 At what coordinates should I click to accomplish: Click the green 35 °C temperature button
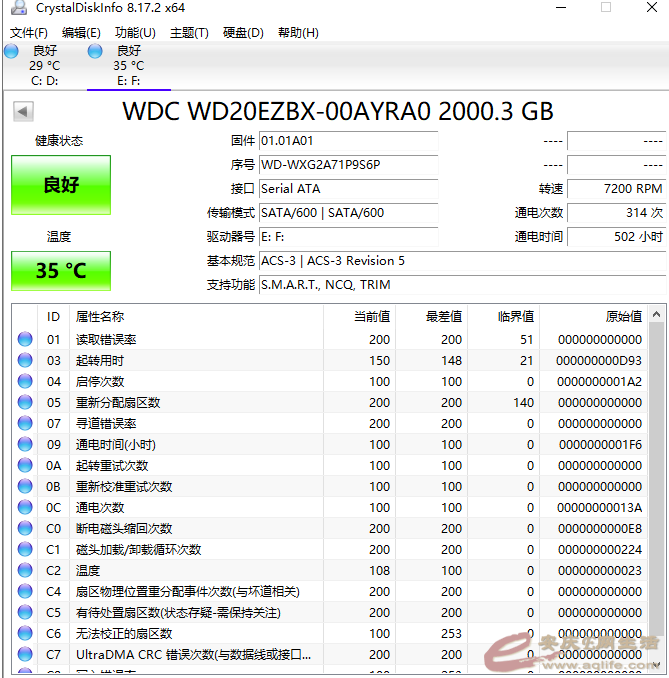point(61,271)
